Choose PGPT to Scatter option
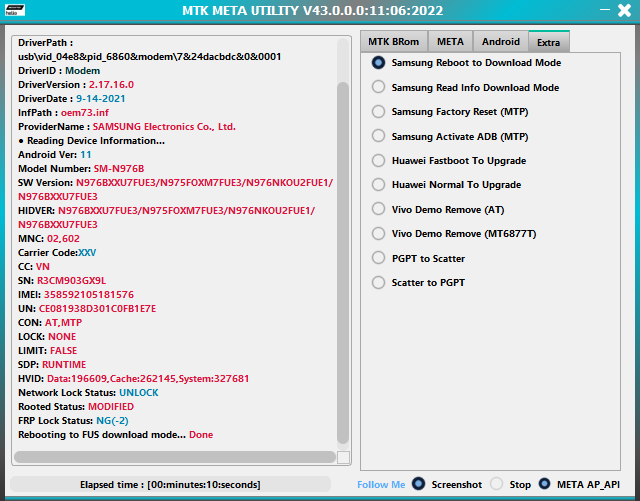The width and height of the screenshot is (640, 501). pos(418,258)
